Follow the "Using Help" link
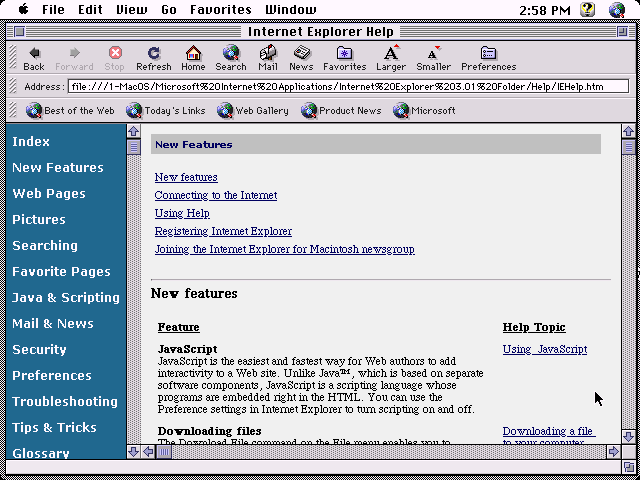 182,213
